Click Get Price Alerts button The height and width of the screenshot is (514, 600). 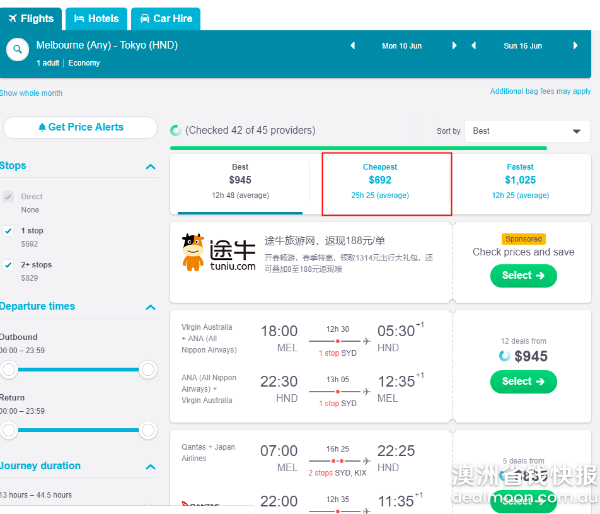pos(80,127)
